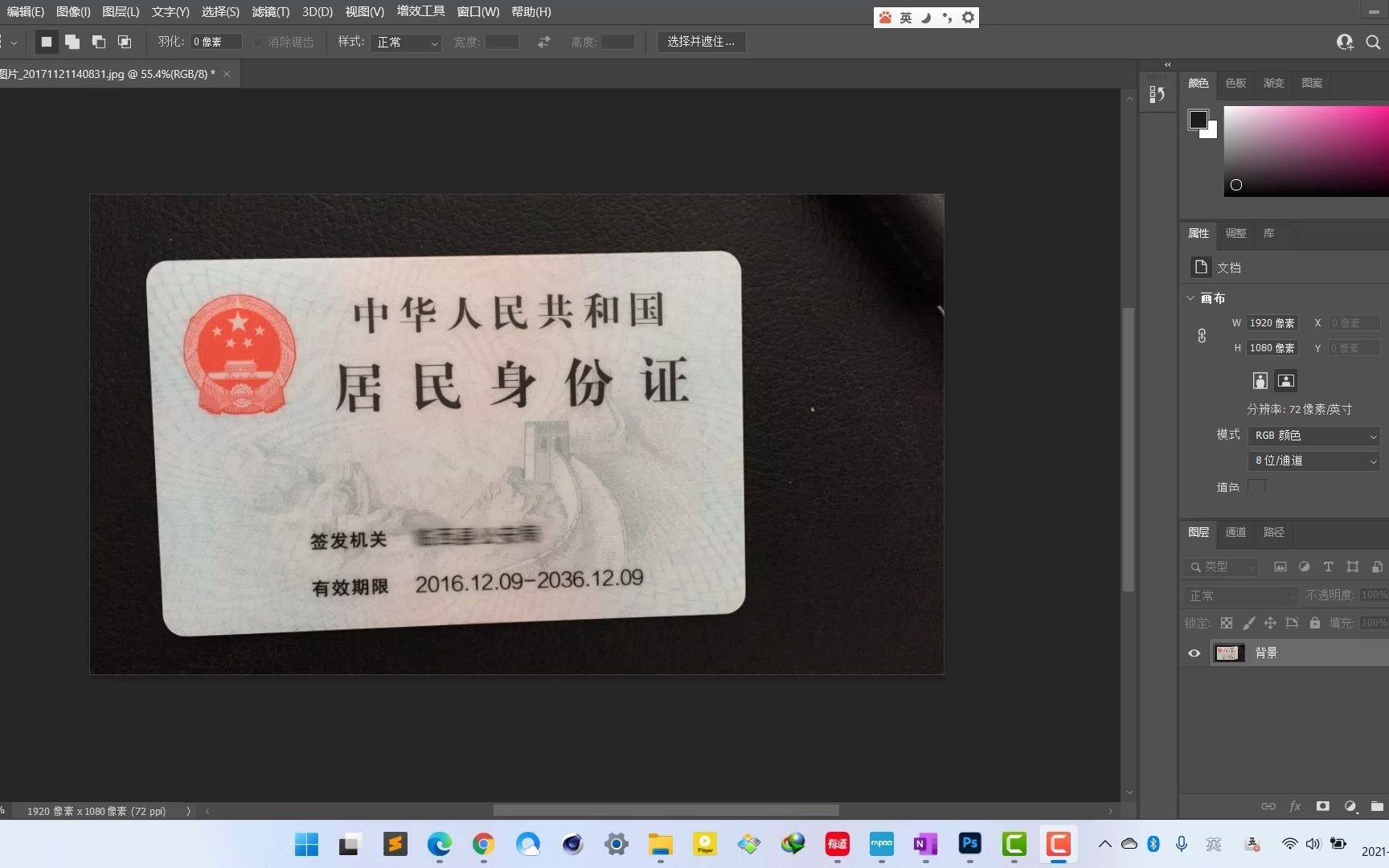Open Google Chrome from the taskbar
Image resolution: width=1389 pixels, height=868 pixels.
pos(483,844)
